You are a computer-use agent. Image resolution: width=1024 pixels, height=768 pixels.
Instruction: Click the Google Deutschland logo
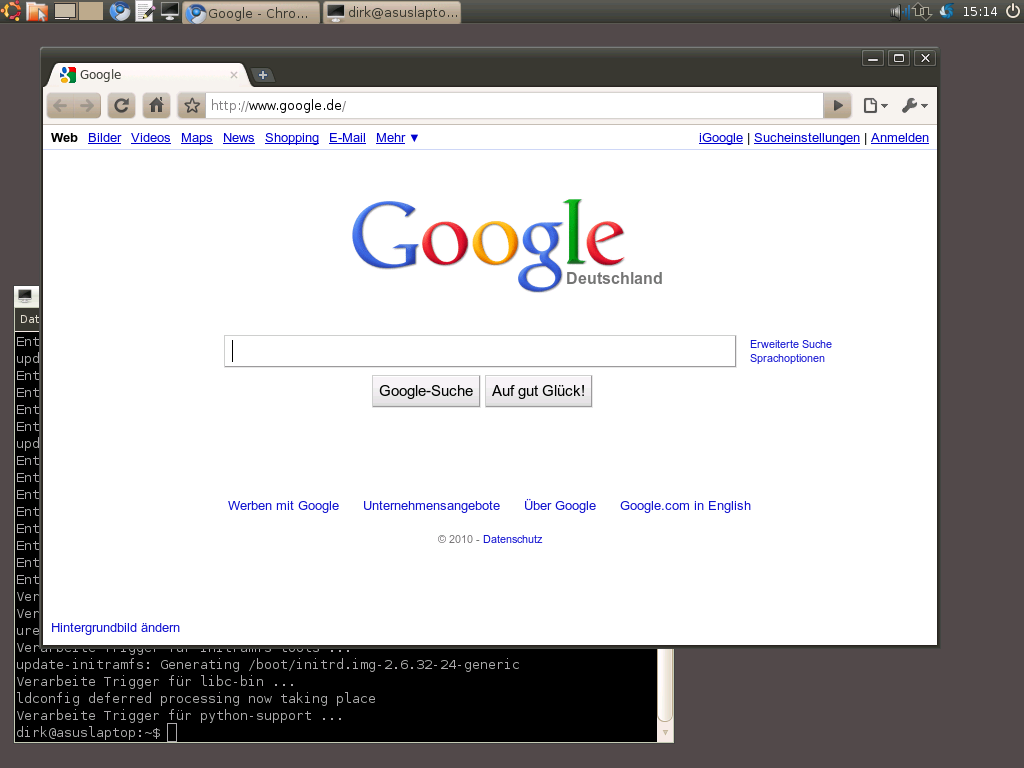(507, 245)
